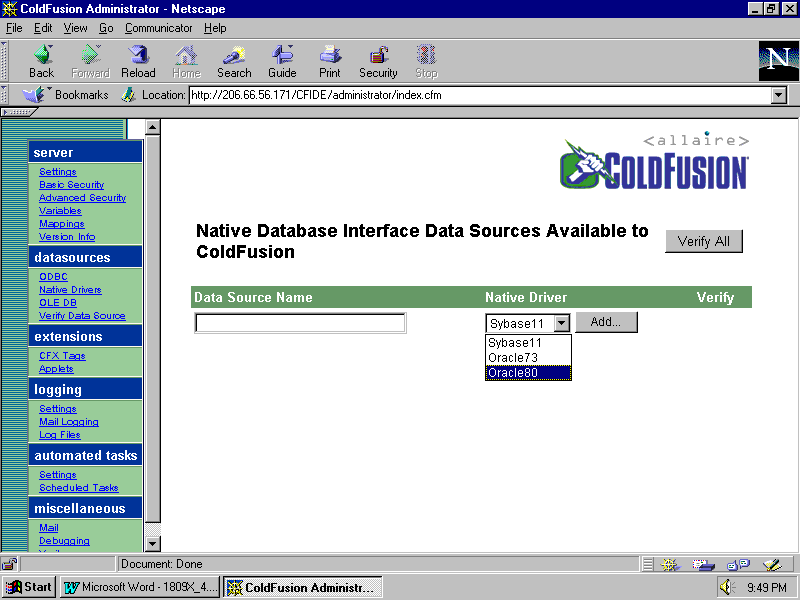The width and height of the screenshot is (800, 600).
Task: Open the Bookmarks quick file icon
Action: (35, 95)
